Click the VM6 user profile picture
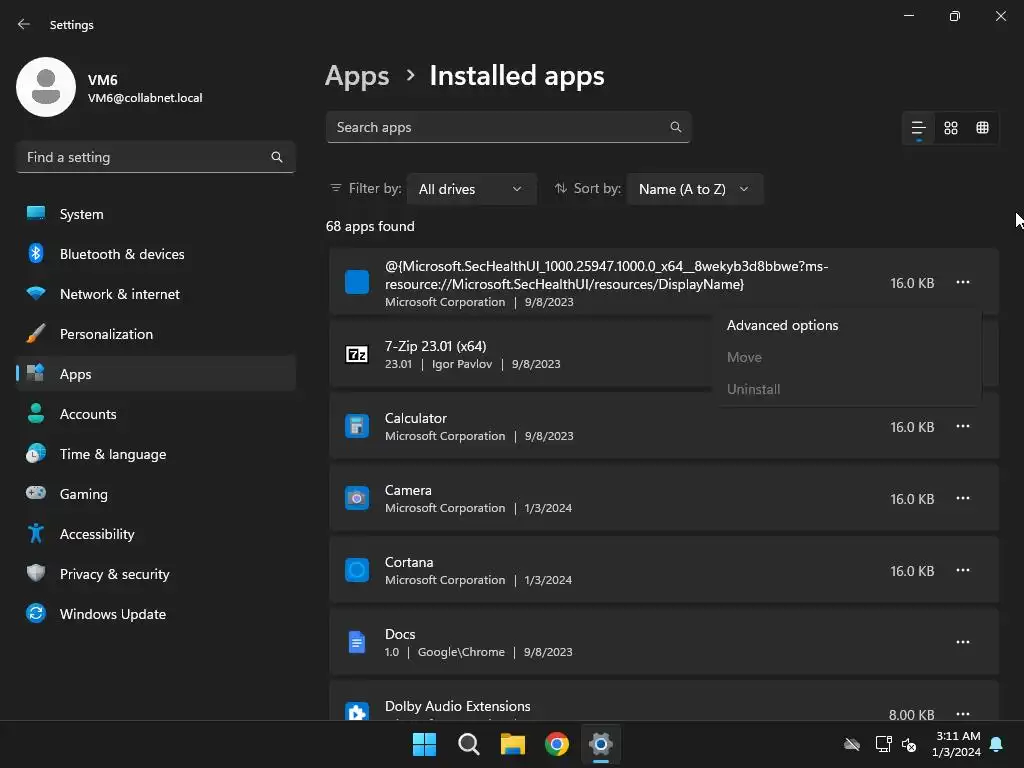This screenshot has width=1024, height=768. [x=46, y=87]
